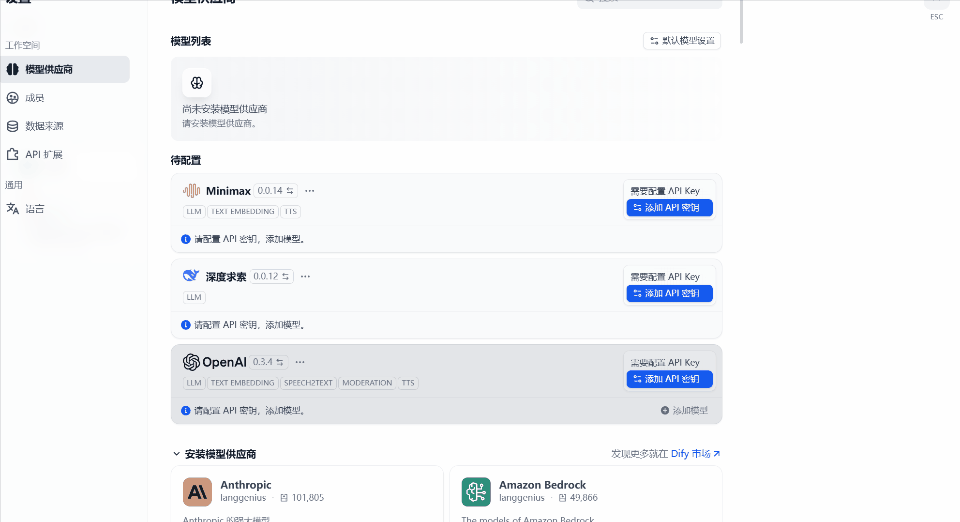Click Minimax info icon beside API notice
This screenshot has width=960, height=522.
186,239
